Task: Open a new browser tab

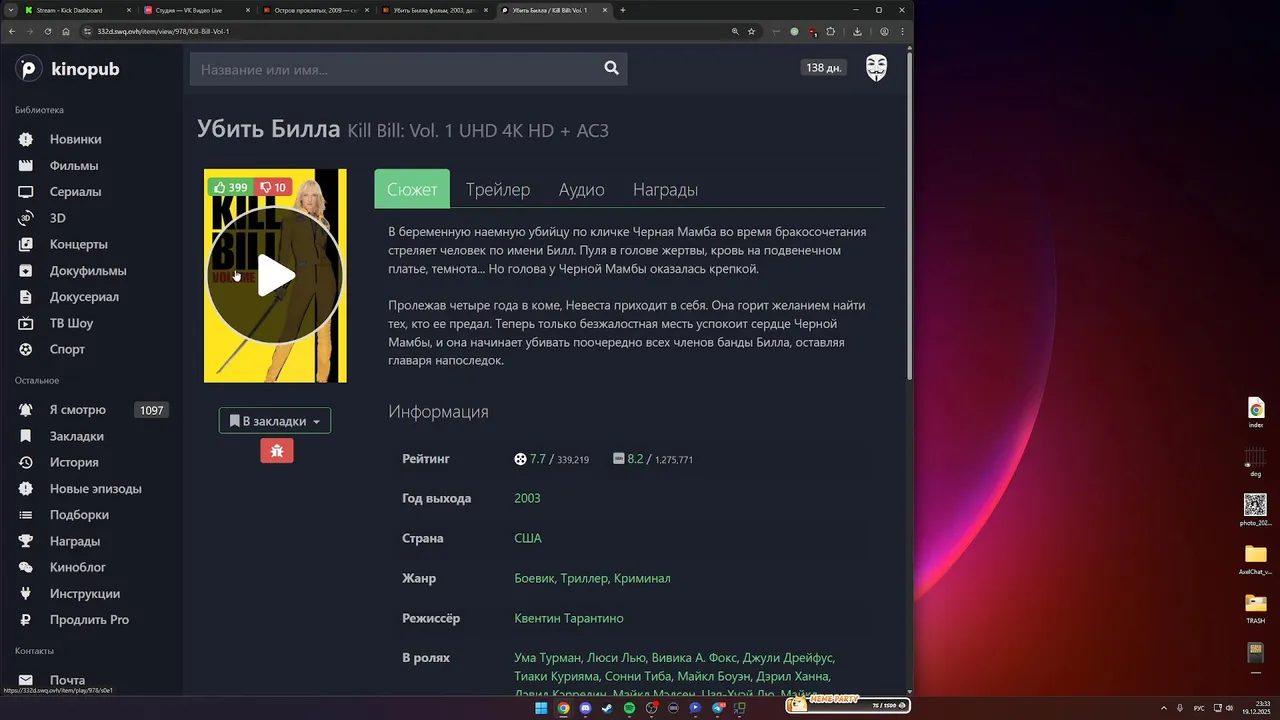Action: pyautogui.click(x=623, y=10)
